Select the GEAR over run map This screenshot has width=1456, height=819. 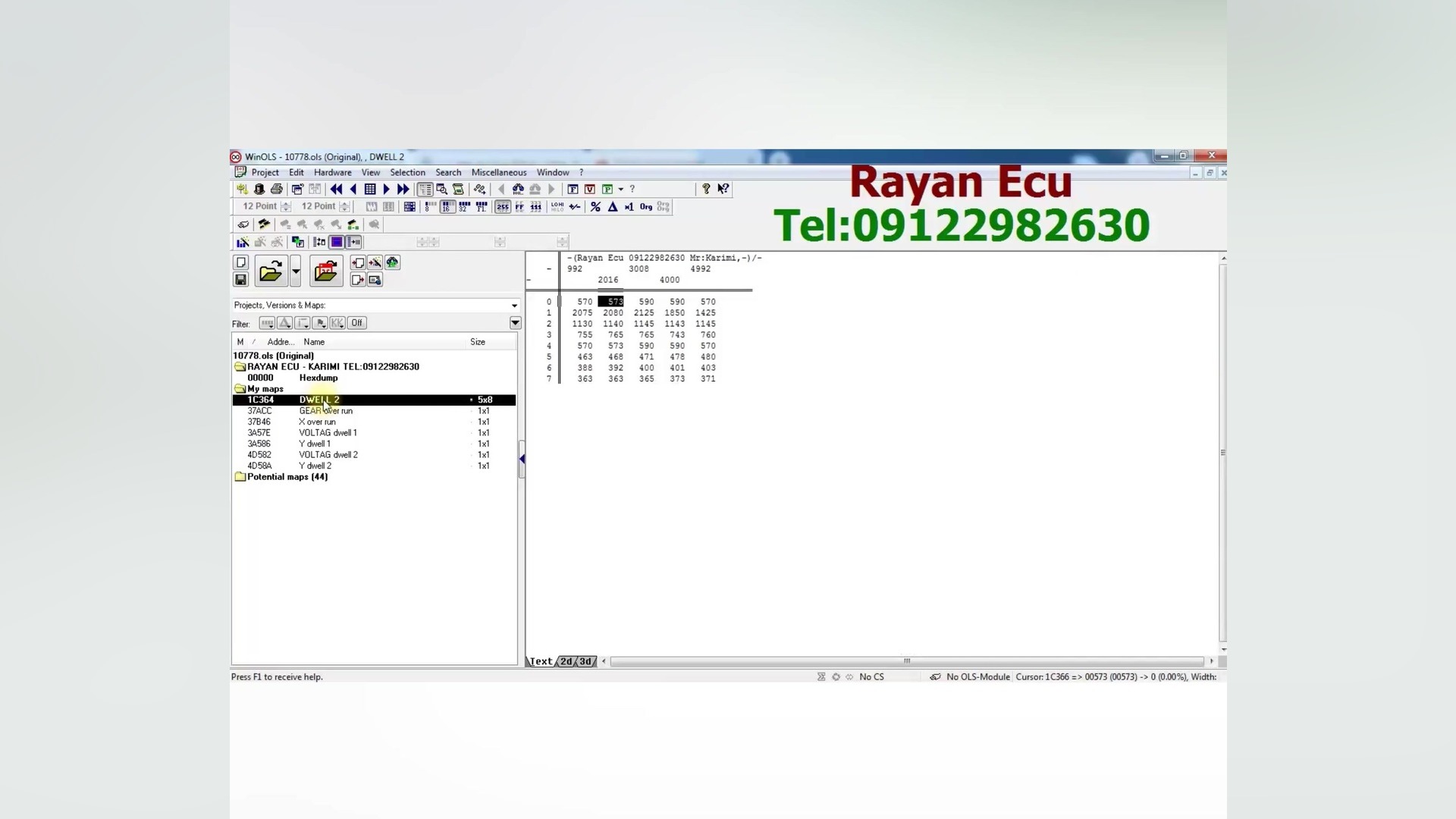(326, 411)
